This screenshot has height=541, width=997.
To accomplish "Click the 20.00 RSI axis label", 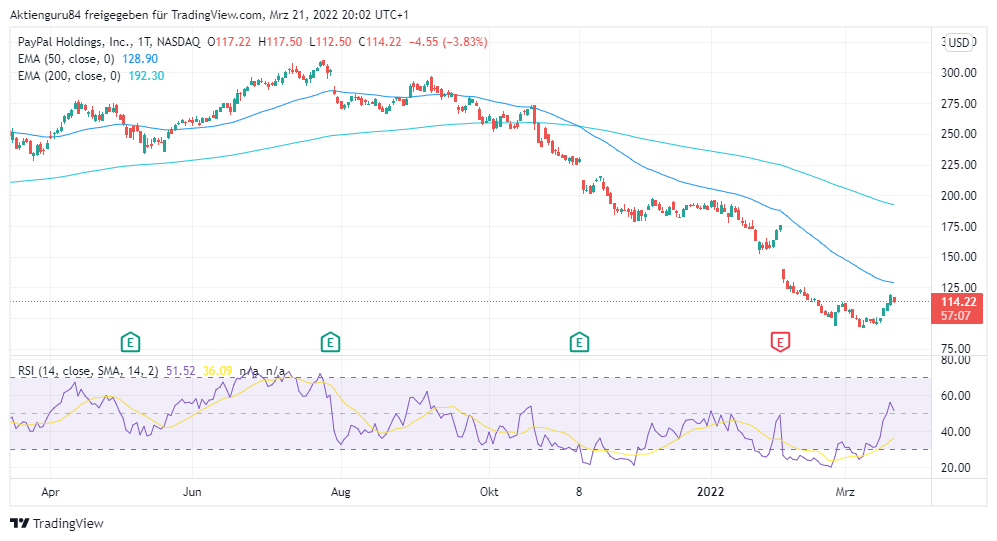I will click(x=956, y=468).
